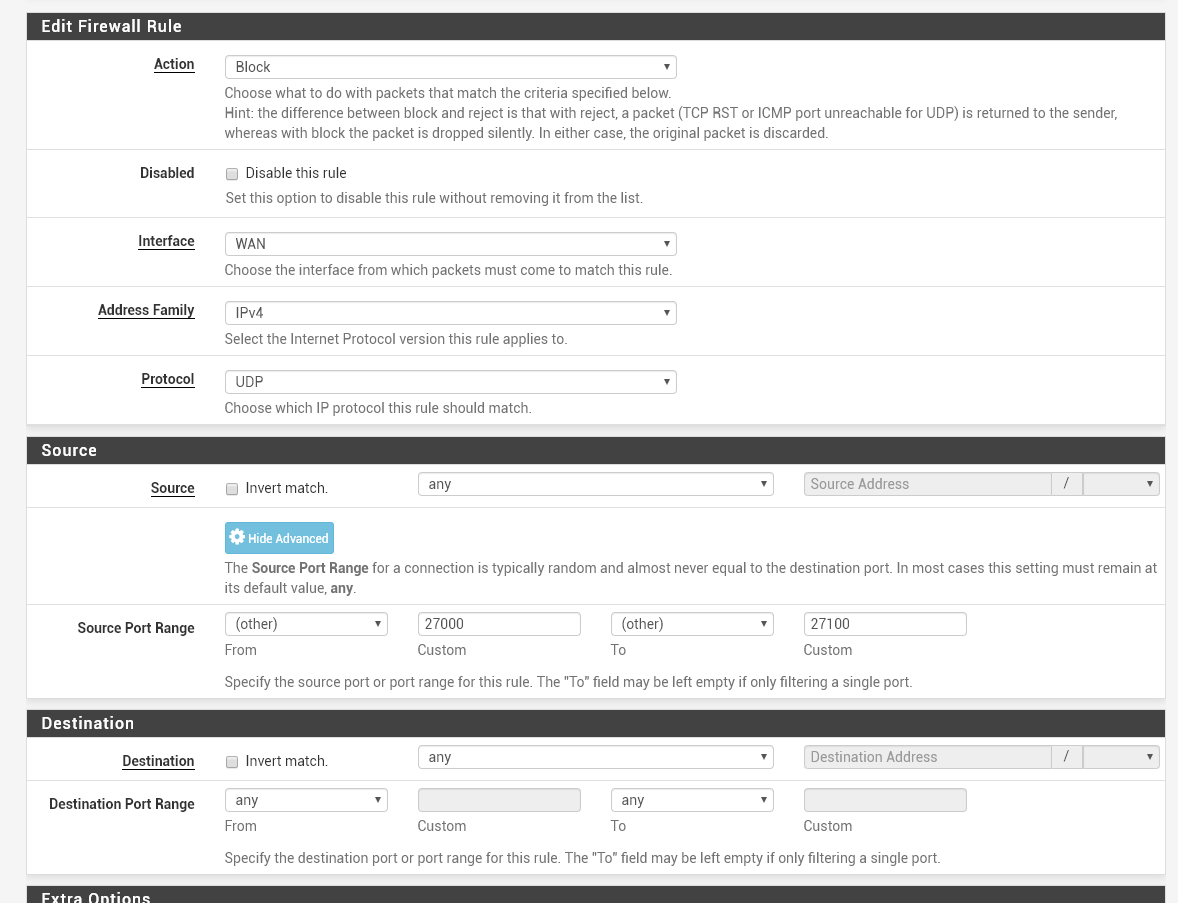Click the Protocol label link

(167, 379)
